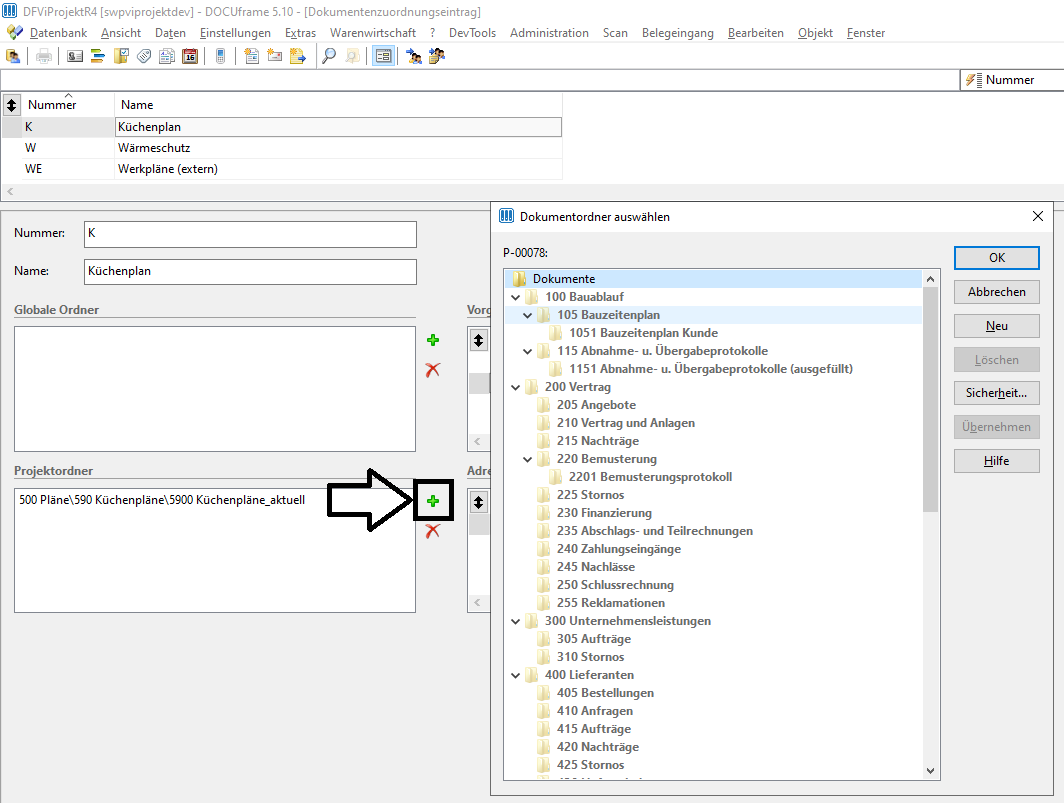
Task: Open the Sicherheit... settings
Action: pyautogui.click(x=996, y=393)
